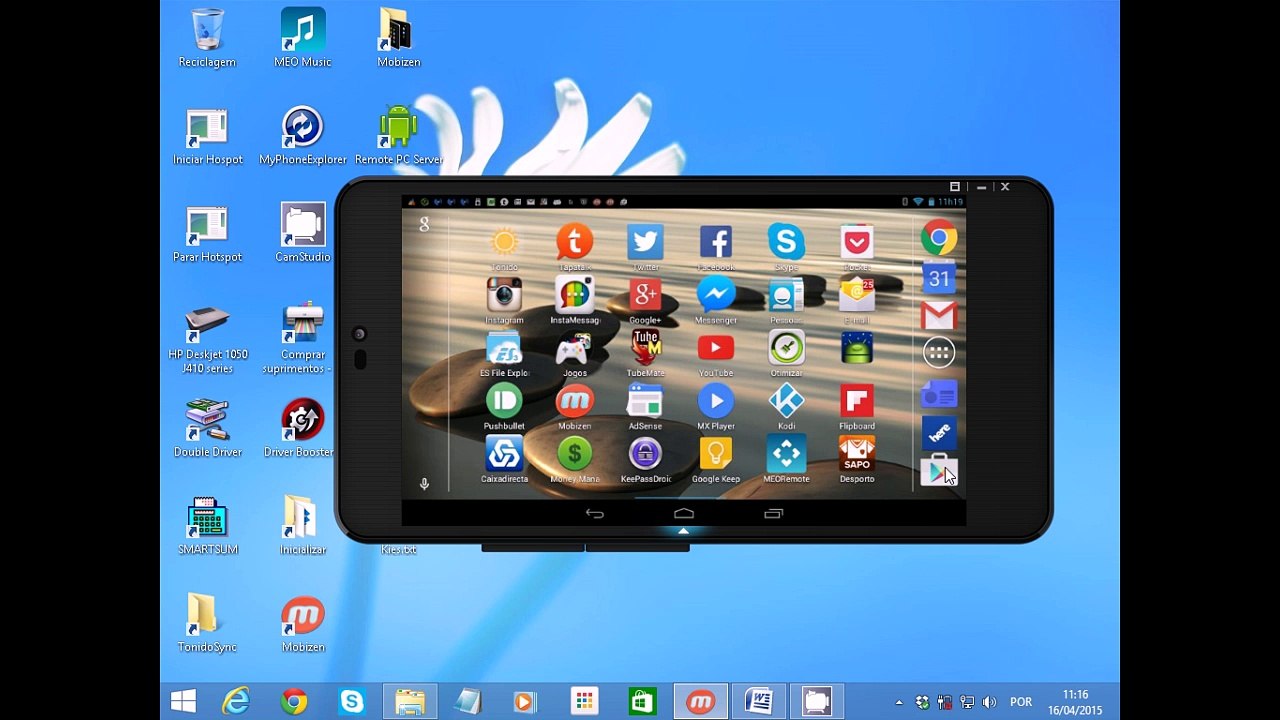Open the POR language selector

(1021, 702)
